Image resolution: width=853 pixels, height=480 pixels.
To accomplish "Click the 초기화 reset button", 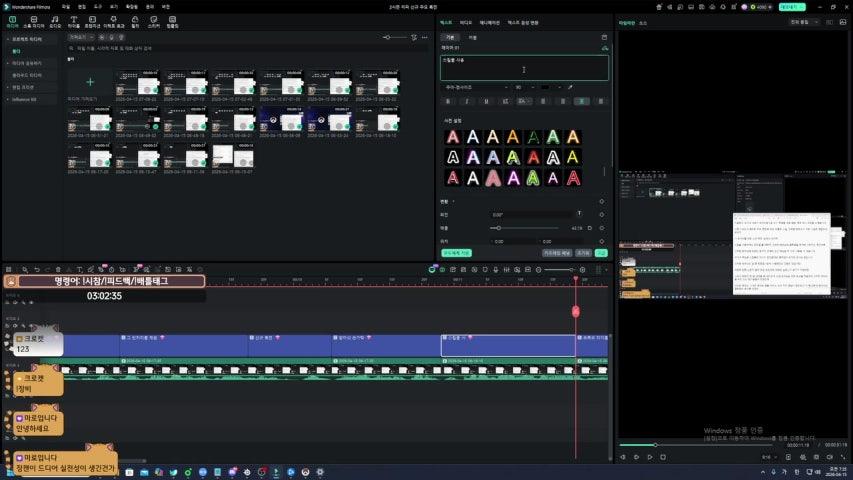I will click(x=583, y=253).
